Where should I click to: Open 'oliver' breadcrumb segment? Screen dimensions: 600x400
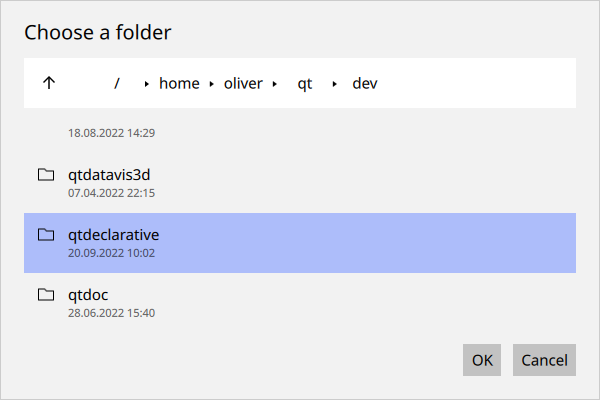click(242, 83)
